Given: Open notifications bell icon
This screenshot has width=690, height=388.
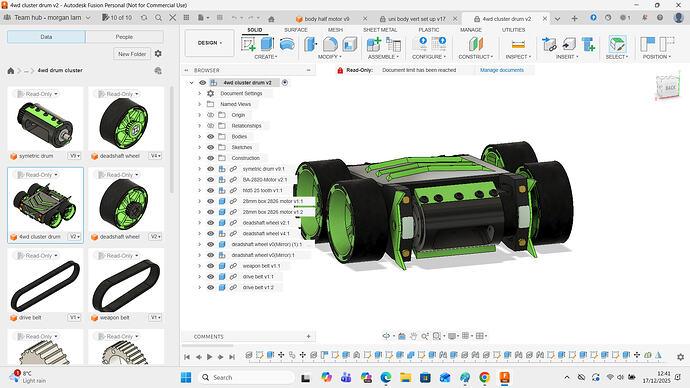Looking at the screenshot, I should (644, 18).
